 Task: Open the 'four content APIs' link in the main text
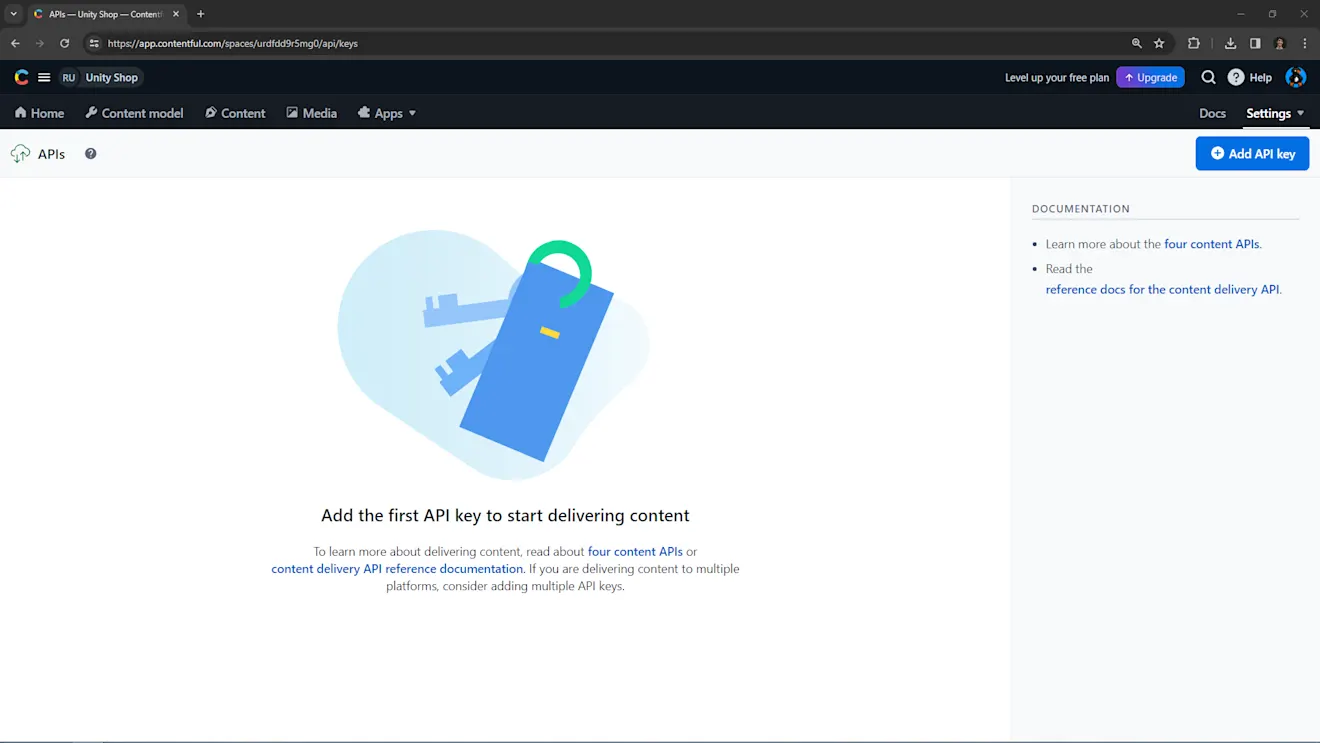(x=635, y=551)
